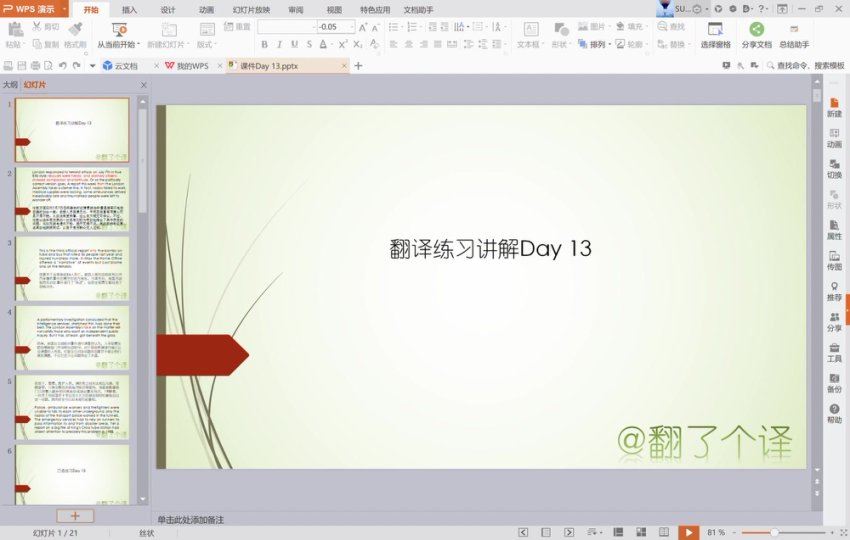The image size is (850, 540).
Task: Click the Find (查找) button
Action: click(x=671, y=27)
